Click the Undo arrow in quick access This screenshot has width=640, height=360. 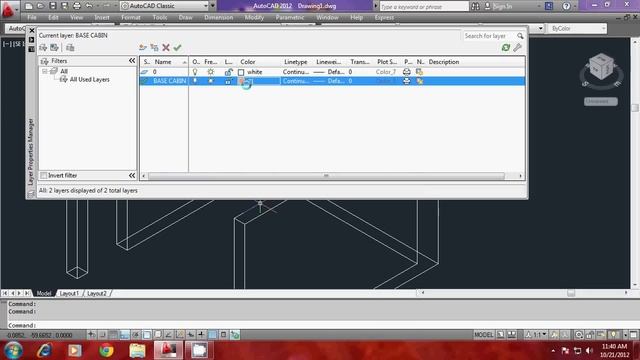click(x=89, y=6)
